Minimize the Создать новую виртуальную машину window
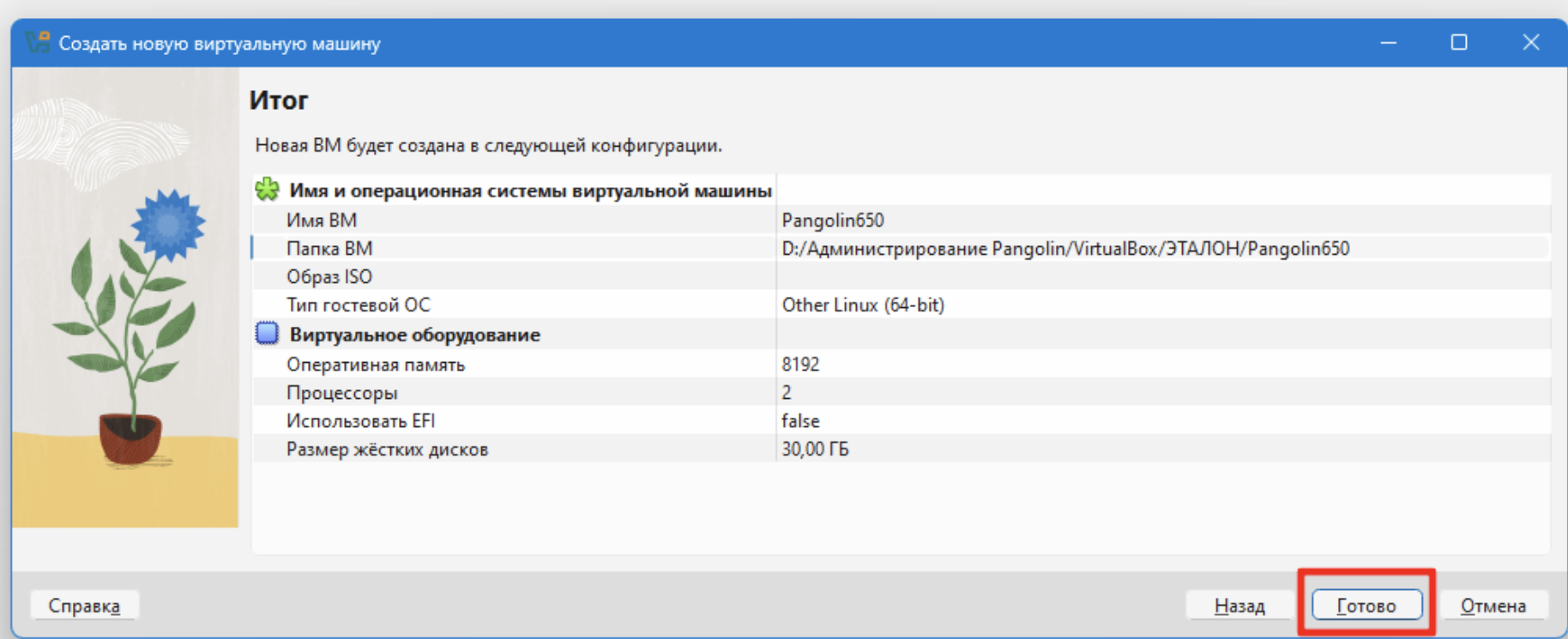The width and height of the screenshot is (1568, 639). tap(1389, 43)
